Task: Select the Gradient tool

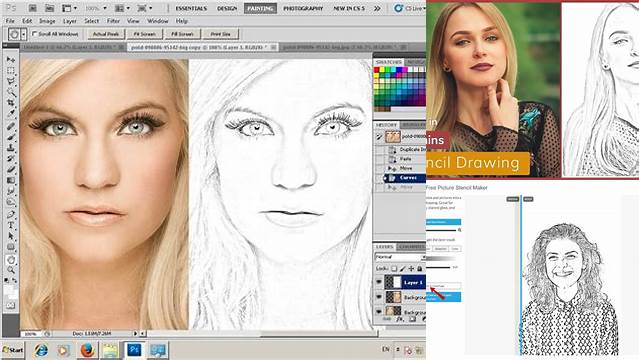Action: 11,180
